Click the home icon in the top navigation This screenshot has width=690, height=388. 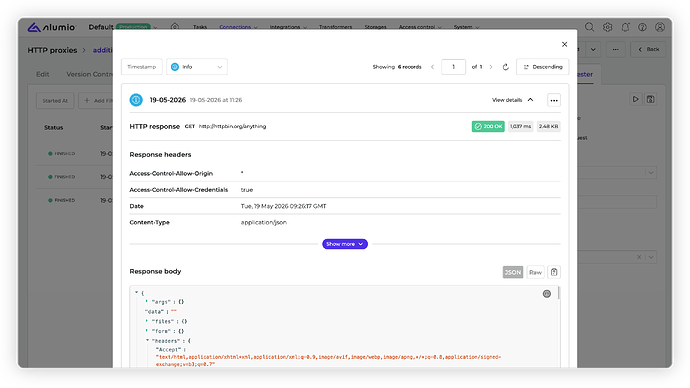[175, 27]
